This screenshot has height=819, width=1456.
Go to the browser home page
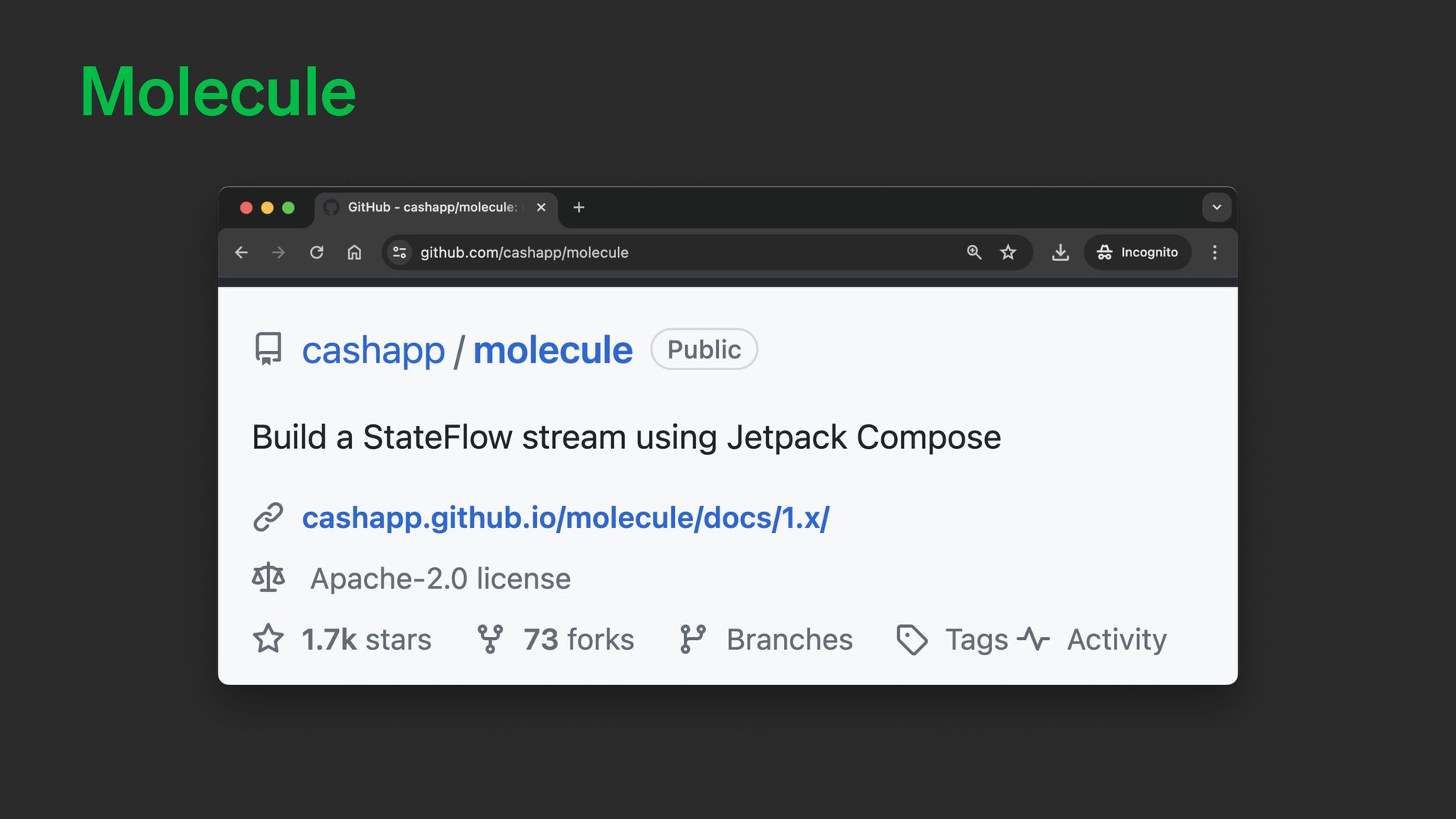click(354, 253)
